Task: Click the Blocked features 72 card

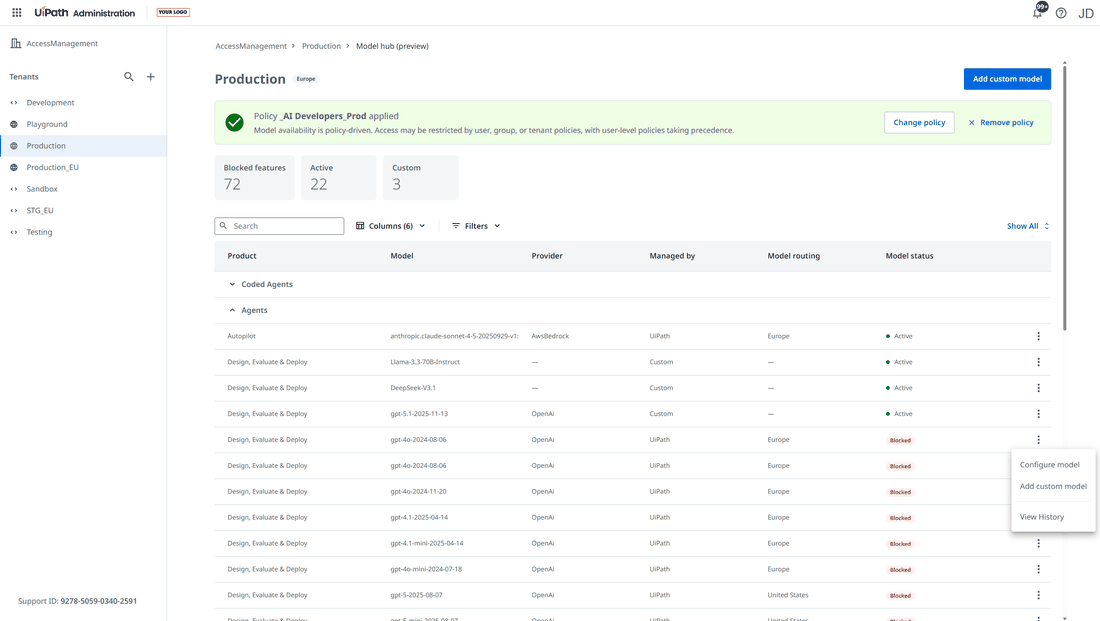Action: [x=255, y=178]
